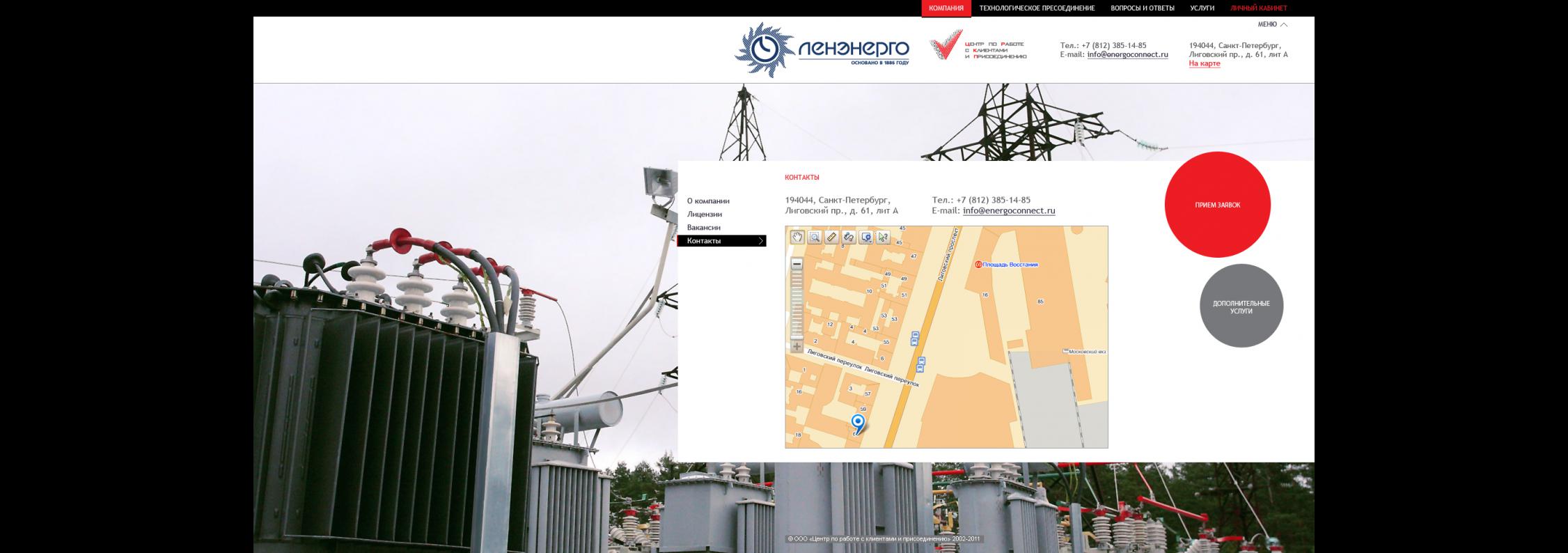Go to Личный кабинет
Screen dimensions: 1568x553
1258,8
